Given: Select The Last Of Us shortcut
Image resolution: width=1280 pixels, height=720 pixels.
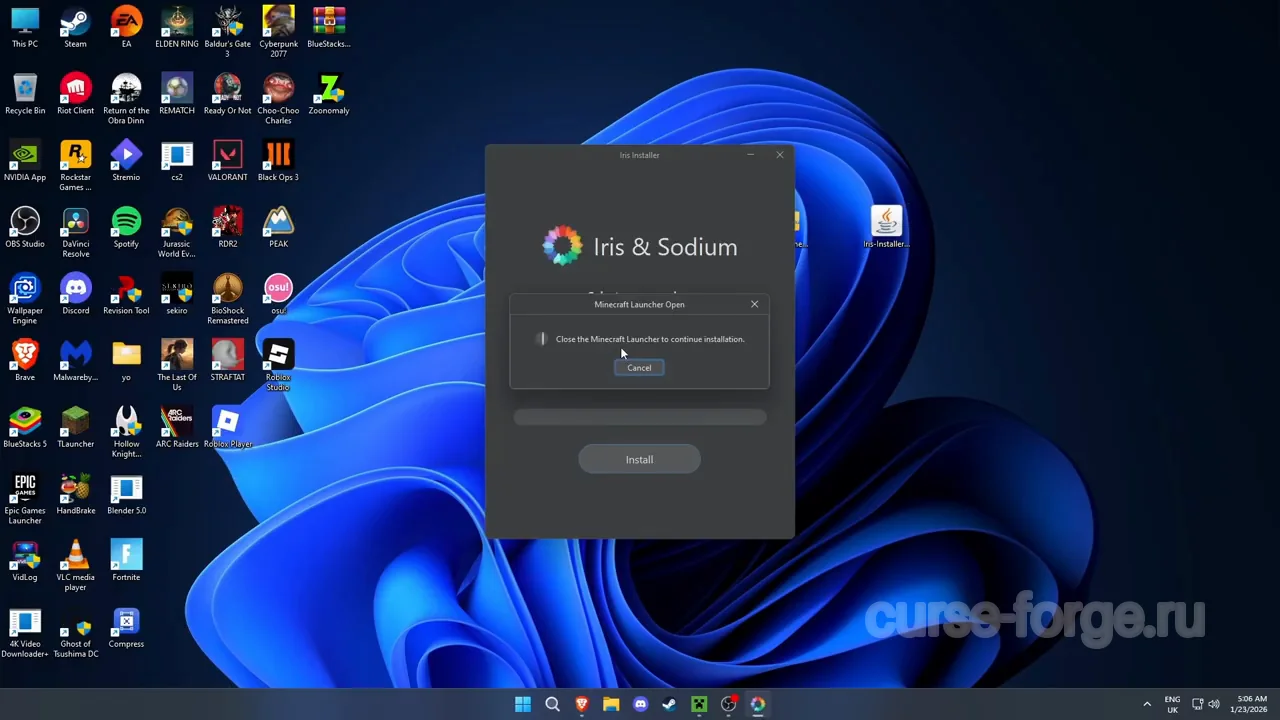Looking at the screenshot, I should coord(177,366).
